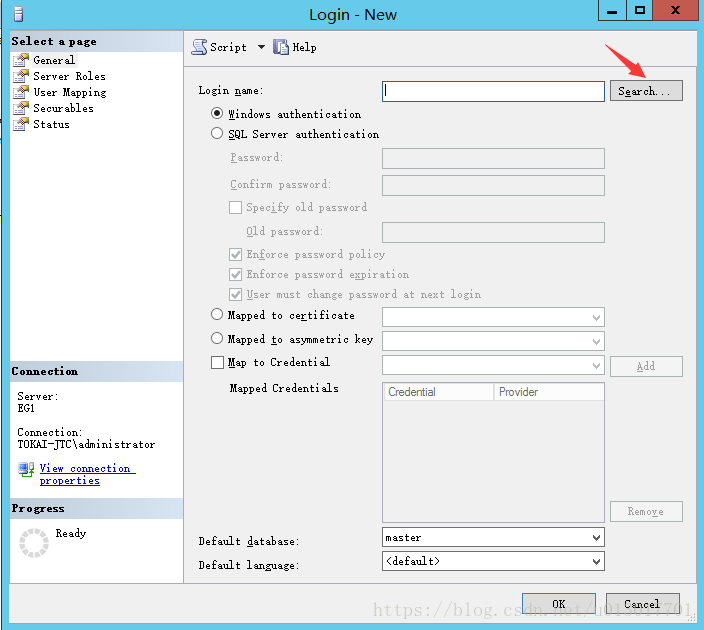Click the Status page icon
The image size is (704, 630).
coord(21,124)
